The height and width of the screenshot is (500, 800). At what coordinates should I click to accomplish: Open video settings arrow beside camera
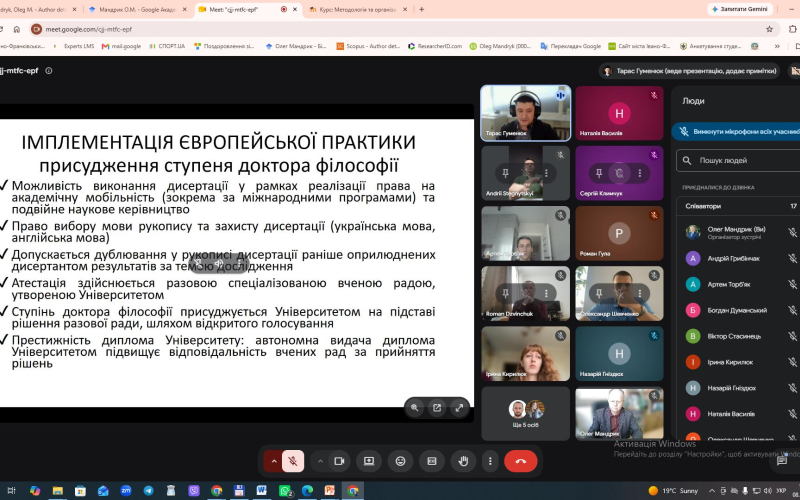coord(320,461)
